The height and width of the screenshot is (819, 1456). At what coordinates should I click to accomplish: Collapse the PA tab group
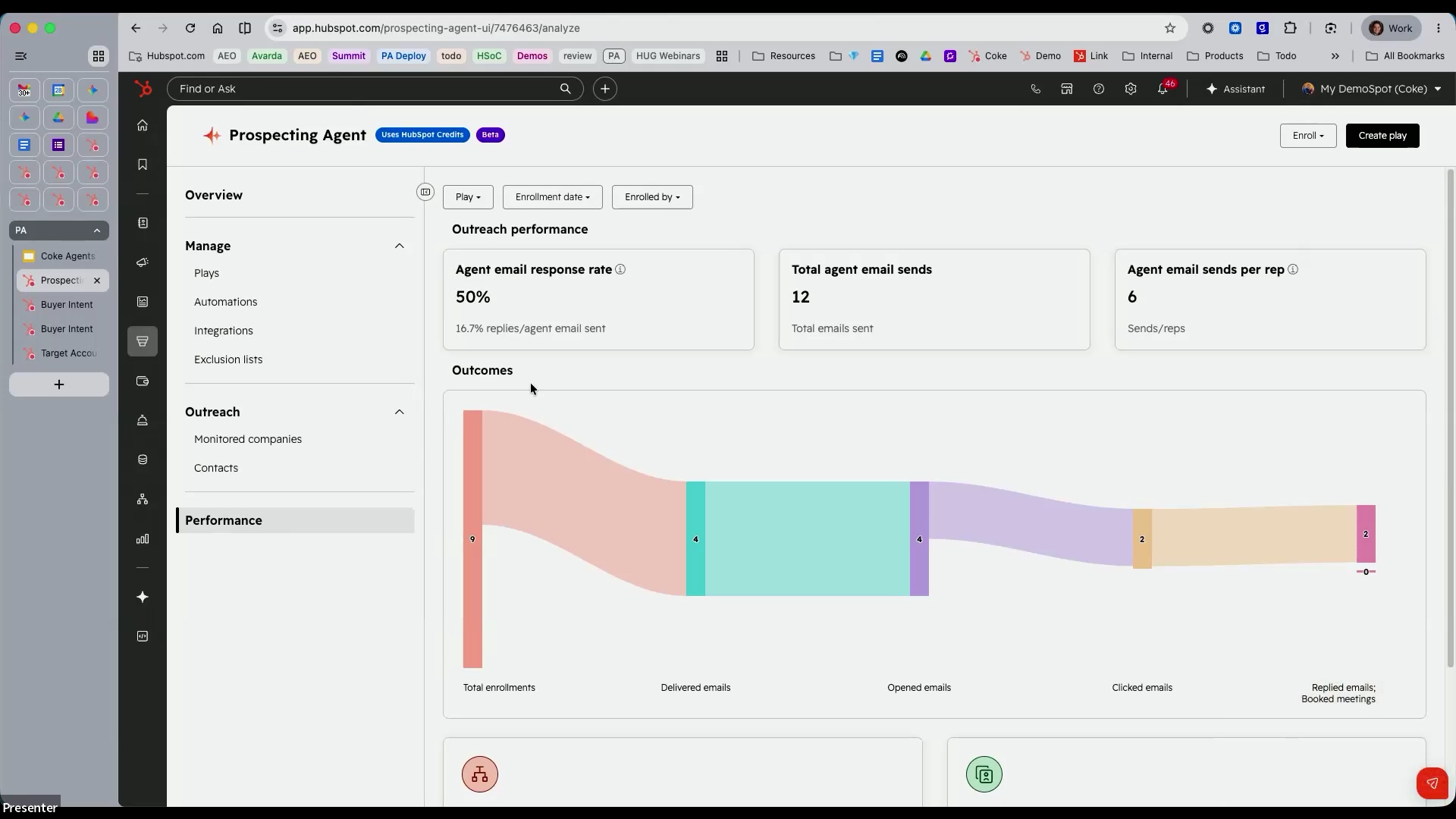(x=97, y=231)
